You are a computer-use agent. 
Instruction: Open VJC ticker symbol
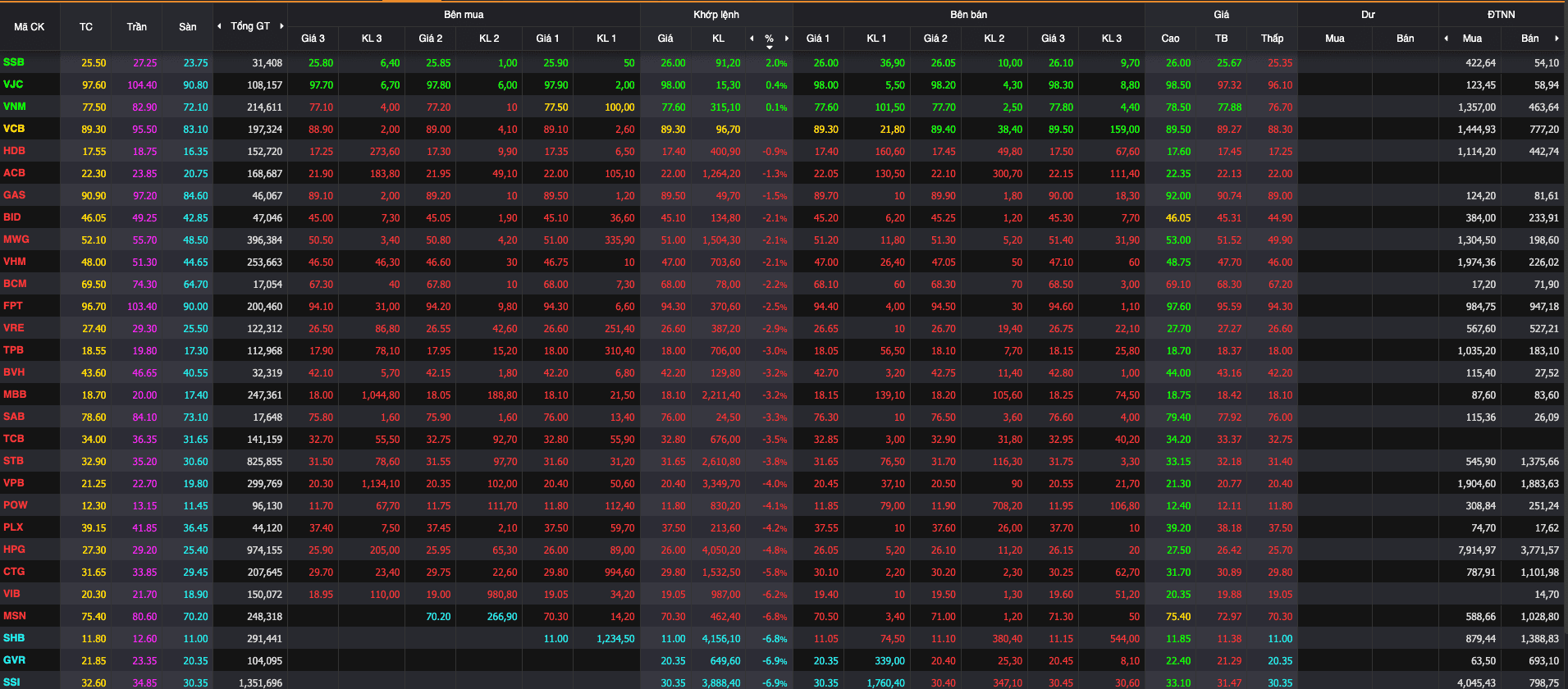click(x=13, y=84)
